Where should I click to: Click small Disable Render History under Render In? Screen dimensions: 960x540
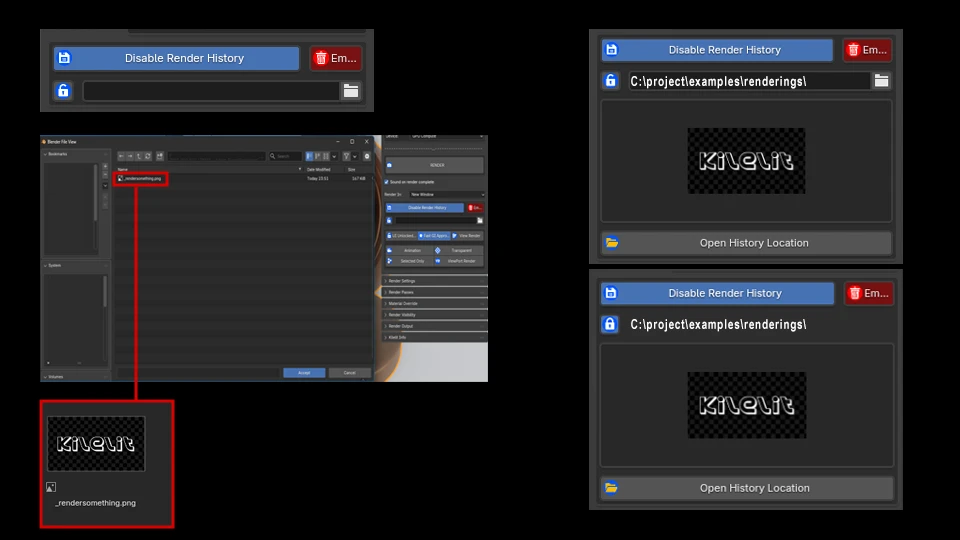coord(425,208)
